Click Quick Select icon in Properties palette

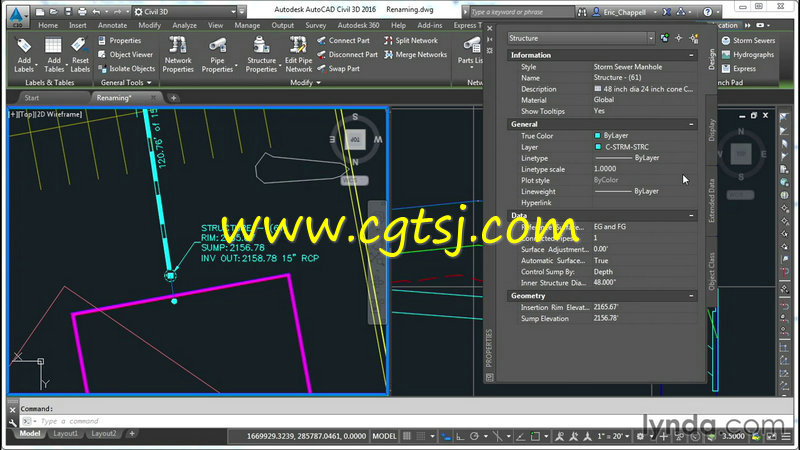pos(694,38)
